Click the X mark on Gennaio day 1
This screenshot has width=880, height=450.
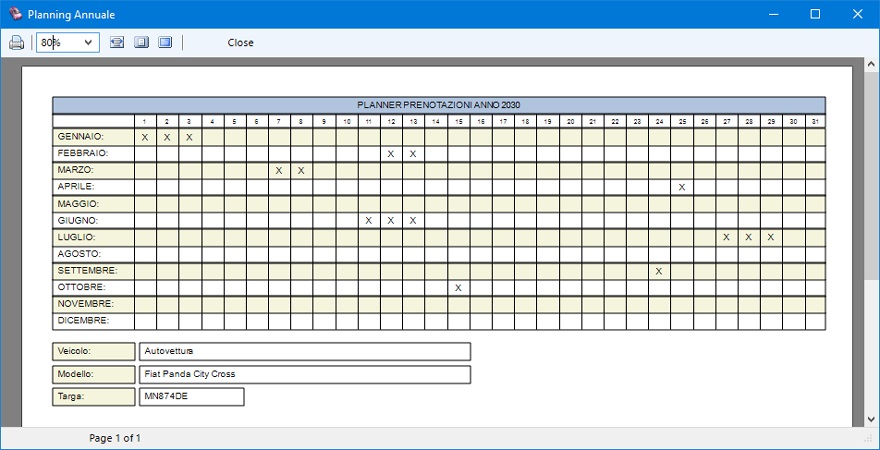pos(145,137)
